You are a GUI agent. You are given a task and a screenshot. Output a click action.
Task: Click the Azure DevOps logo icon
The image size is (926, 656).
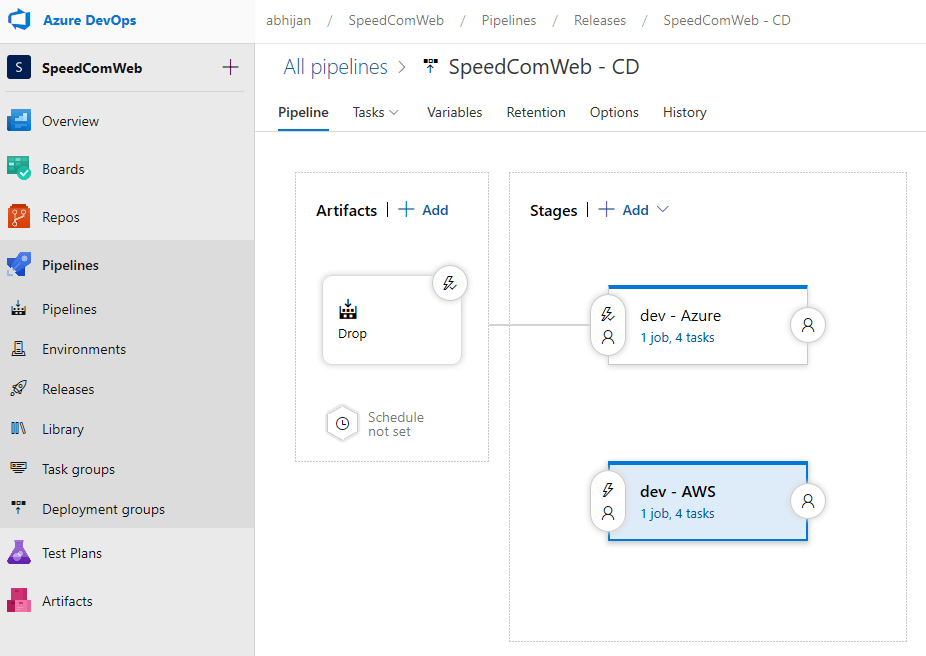click(x=20, y=20)
